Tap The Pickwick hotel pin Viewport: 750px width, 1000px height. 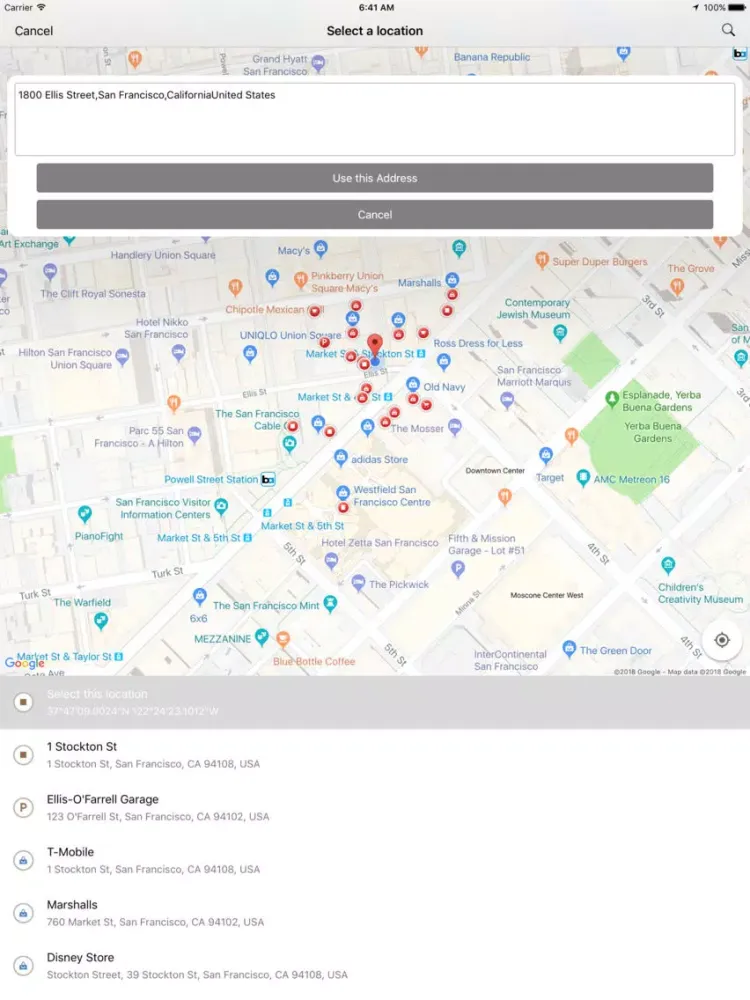358,582
